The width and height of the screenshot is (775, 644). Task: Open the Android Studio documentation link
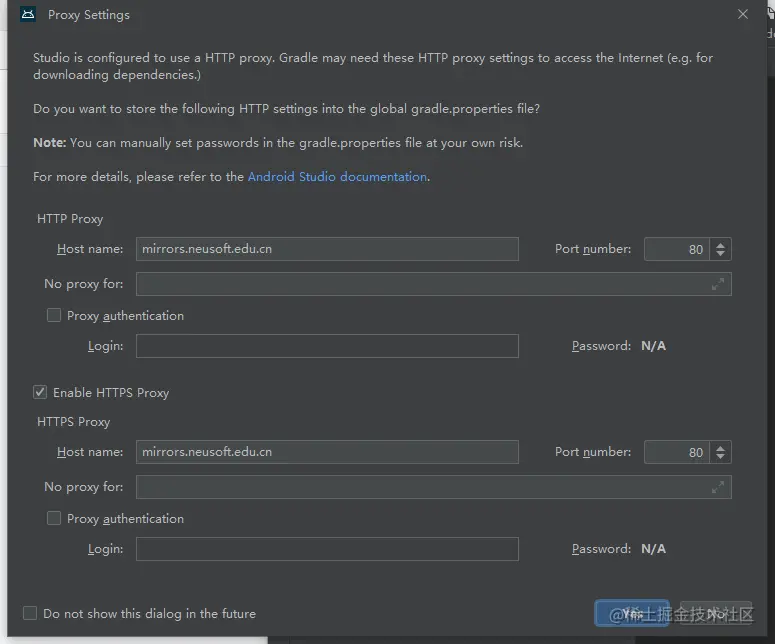click(338, 176)
